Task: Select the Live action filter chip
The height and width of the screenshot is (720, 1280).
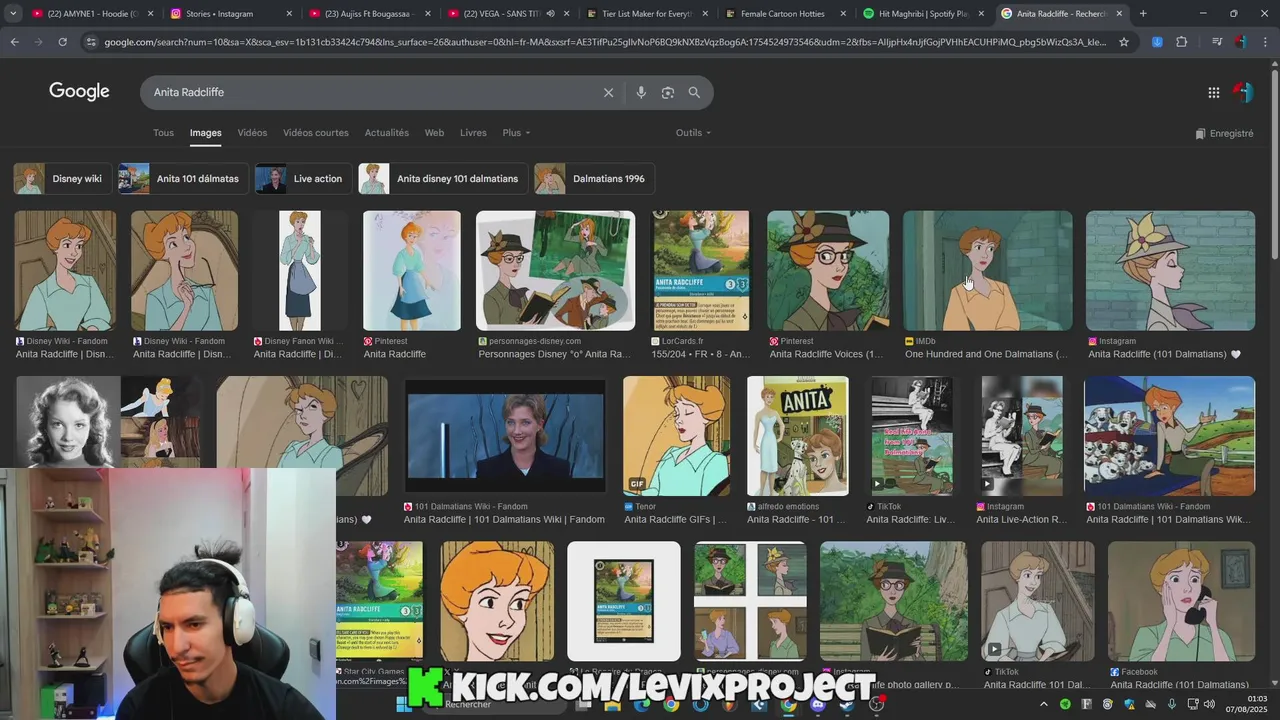Action: click(x=303, y=179)
